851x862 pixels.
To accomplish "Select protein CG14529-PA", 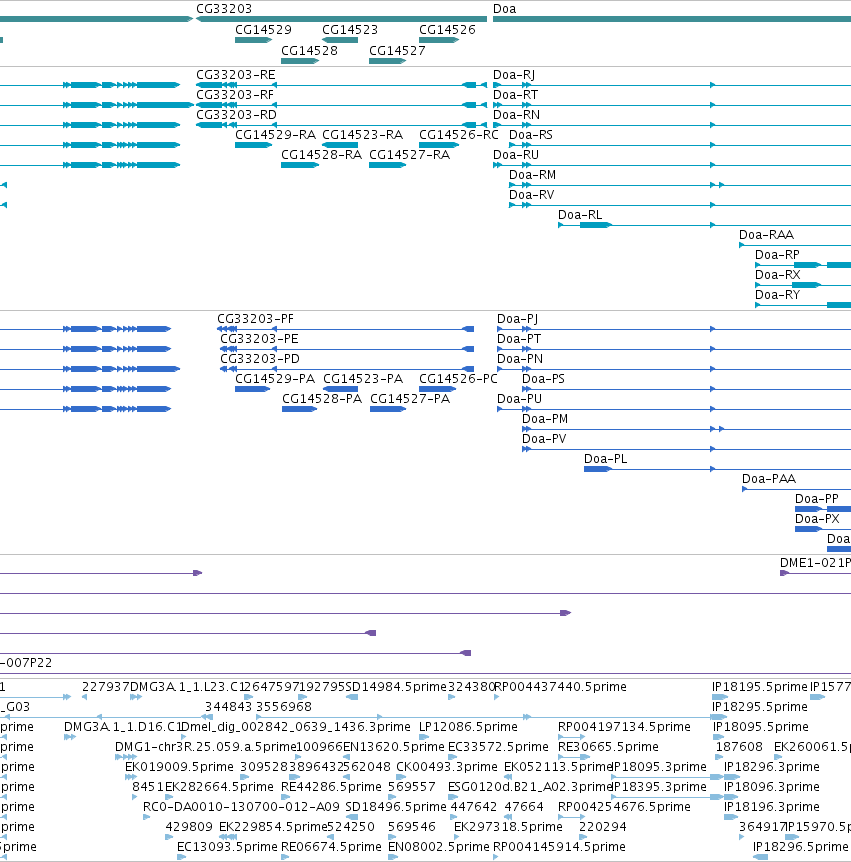I will click(275, 379).
